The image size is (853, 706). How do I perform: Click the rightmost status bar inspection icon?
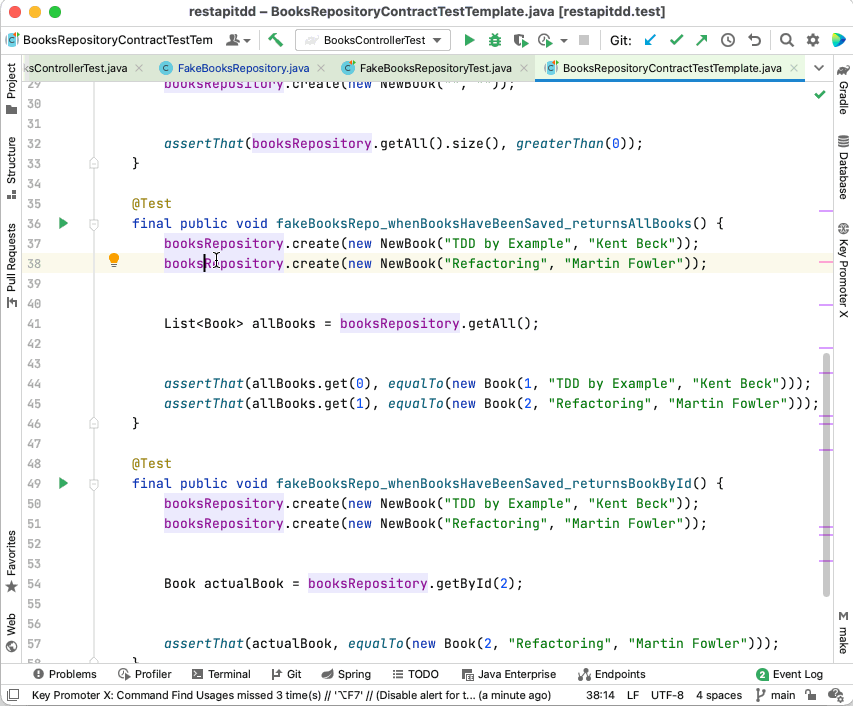coord(835,695)
